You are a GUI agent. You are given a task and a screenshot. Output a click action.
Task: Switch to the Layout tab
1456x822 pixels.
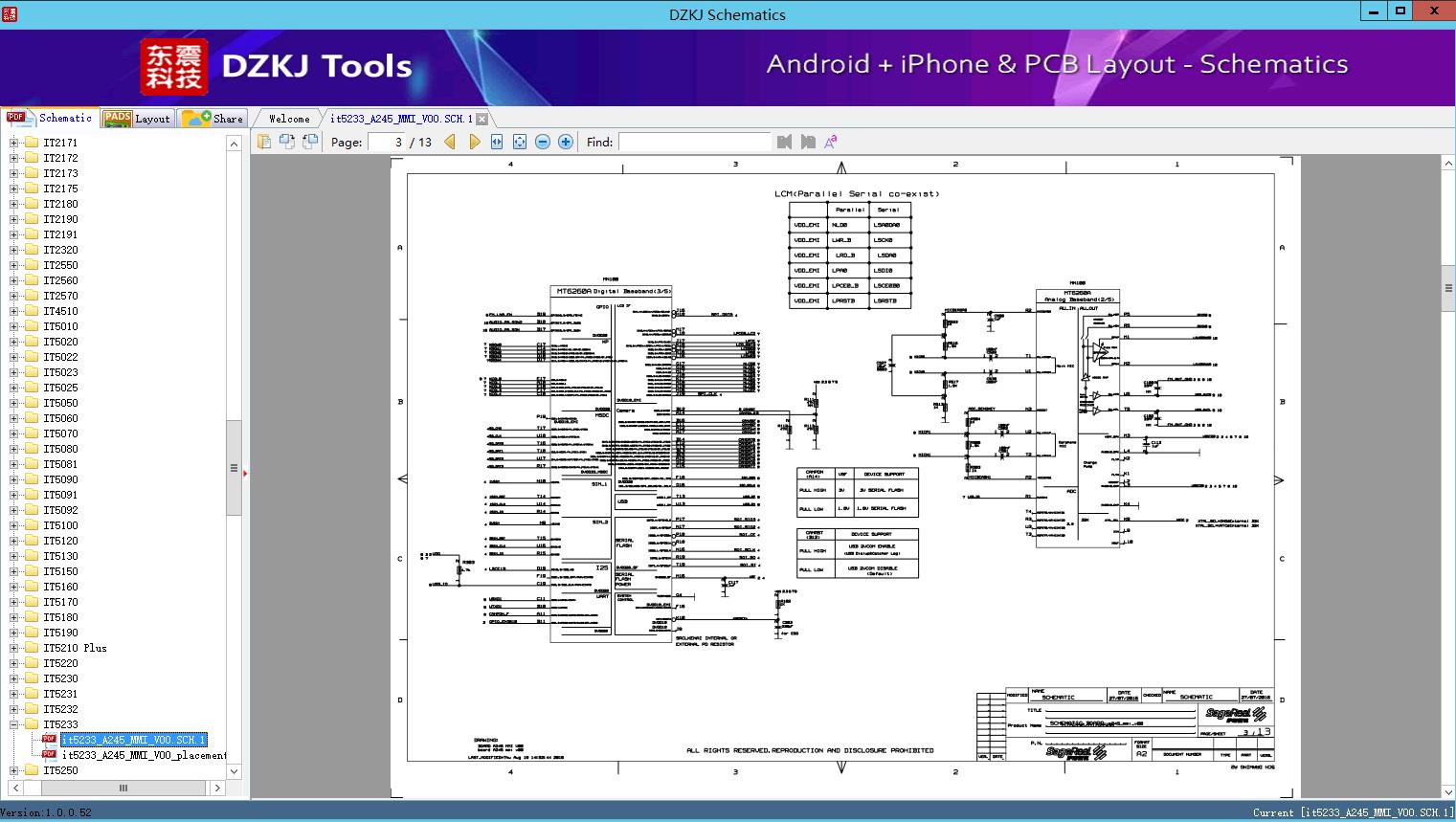tap(137, 118)
